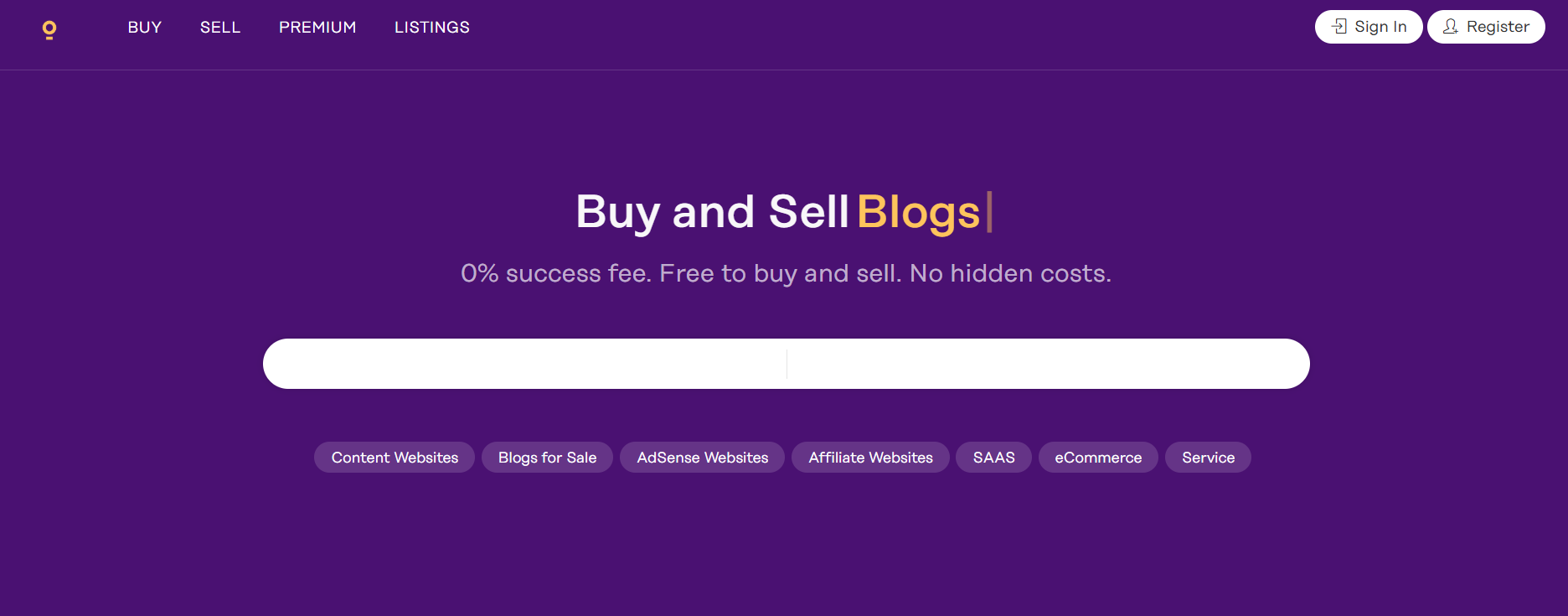Open the SELL menu
Image resolution: width=1568 pixels, height=616 pixels.
tap(220, 27)
